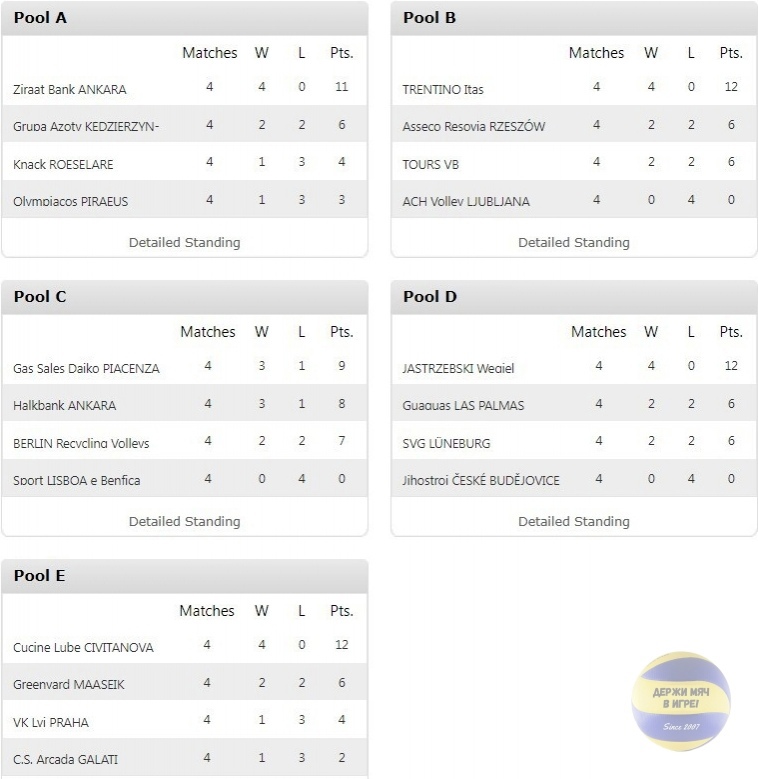758x779 pixels.
Task: Click the Halkbank ANKARA row
Action: point(185,403)
